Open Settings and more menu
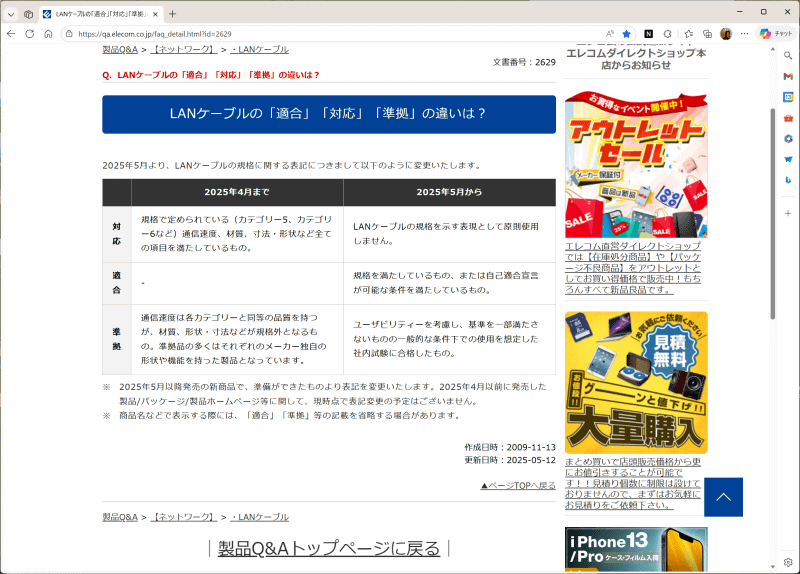Screen dimensions: 800x574 click(x=744, y=34)
